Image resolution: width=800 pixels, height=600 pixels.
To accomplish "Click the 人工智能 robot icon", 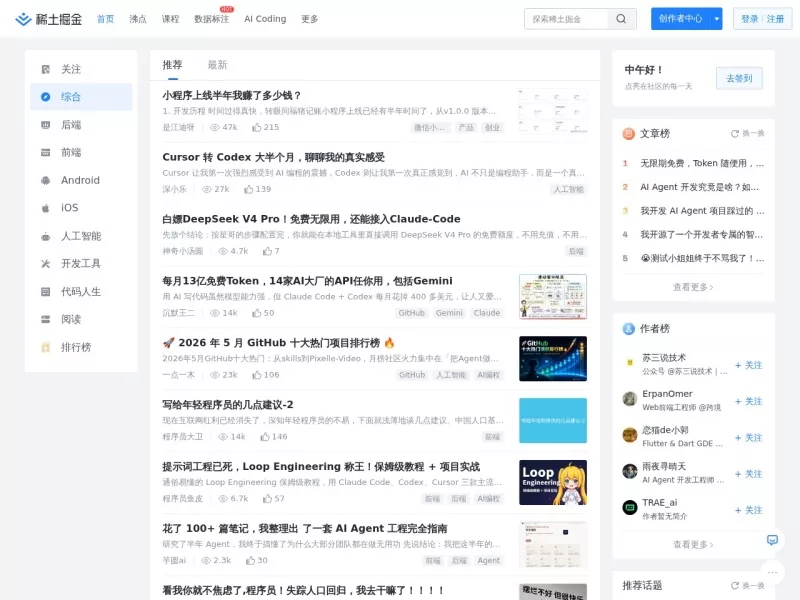I will pos(45,236).
